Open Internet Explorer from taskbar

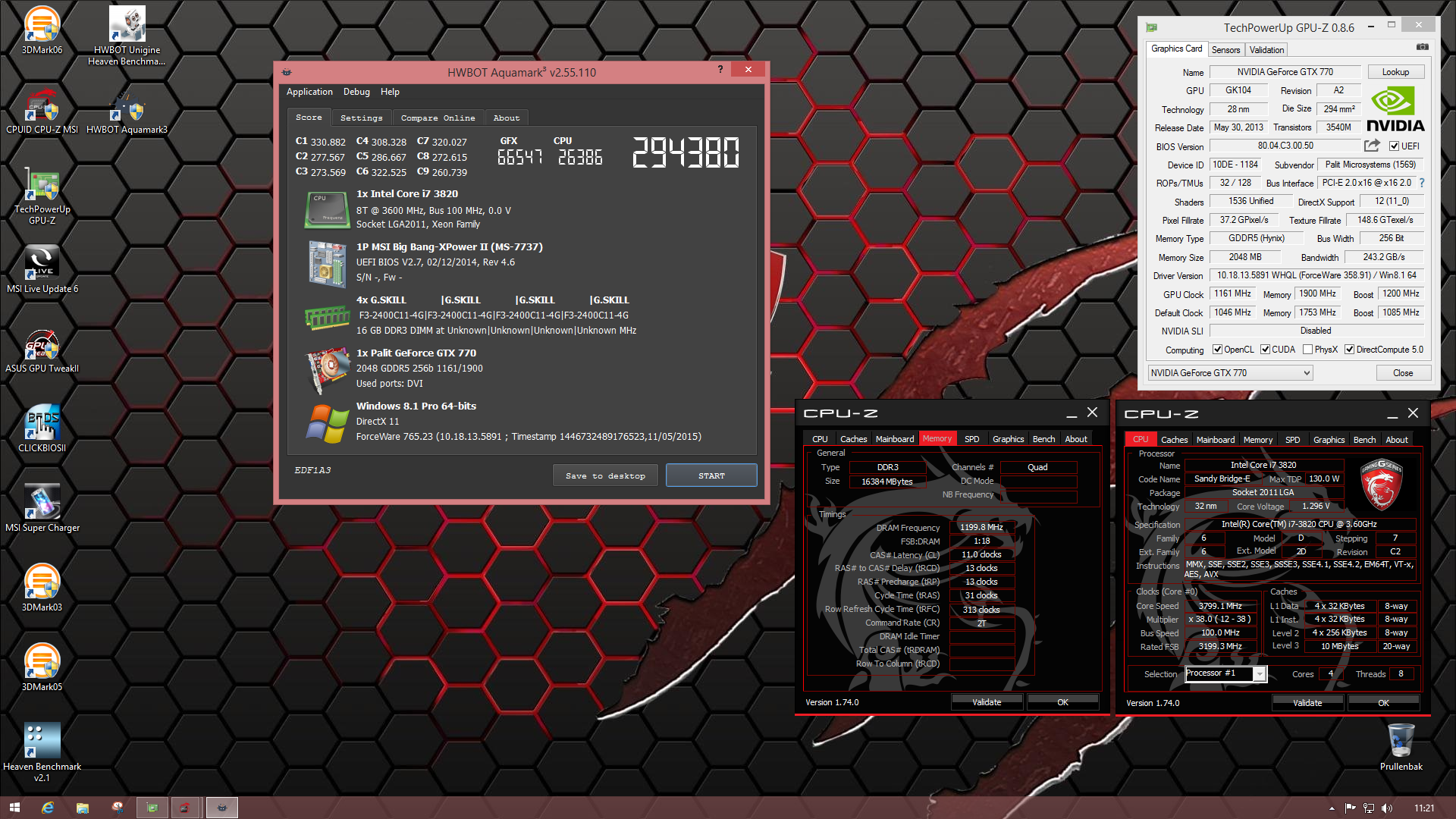[x=48, y=808]
